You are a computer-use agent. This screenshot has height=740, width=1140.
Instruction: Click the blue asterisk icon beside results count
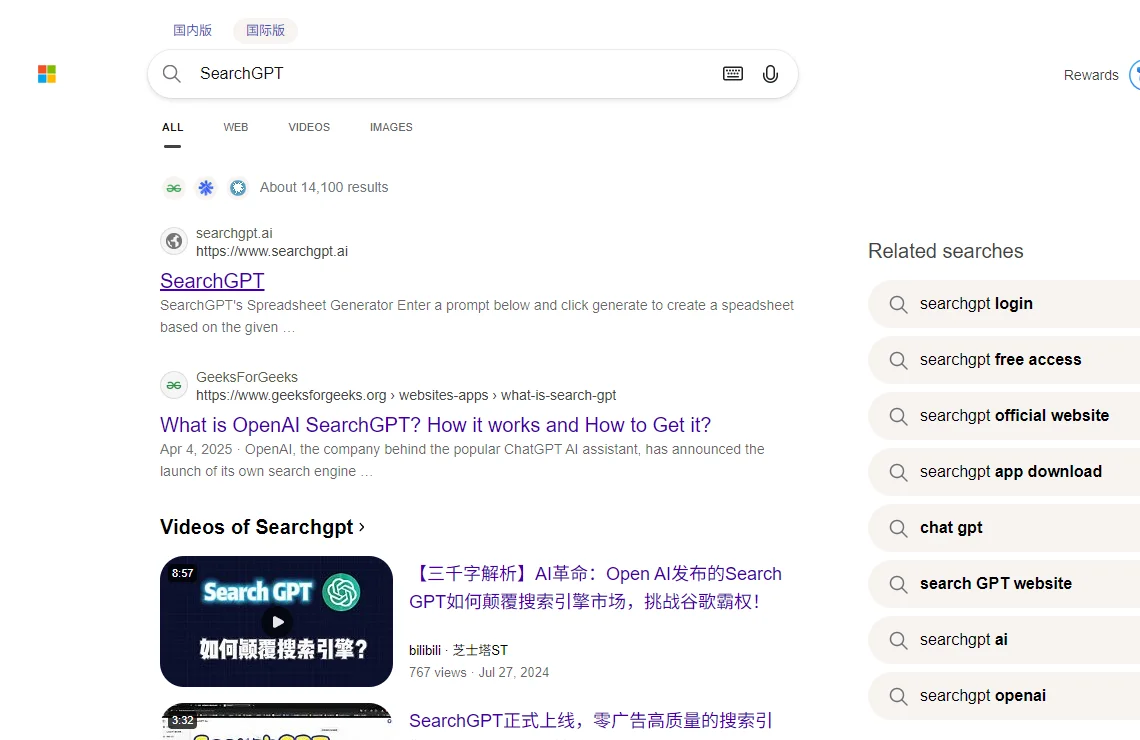pos(206,188)
